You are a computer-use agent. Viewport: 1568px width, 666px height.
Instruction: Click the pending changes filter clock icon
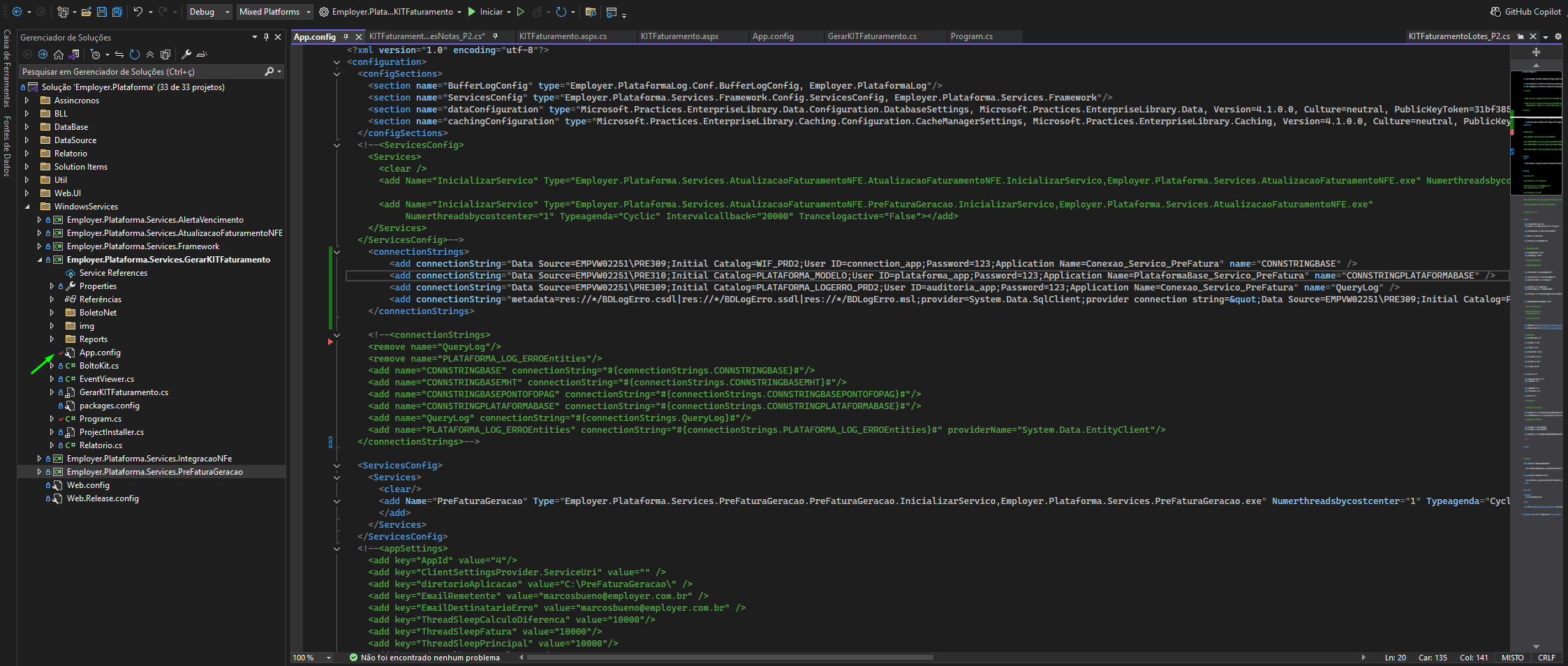(x=95, y=54)
